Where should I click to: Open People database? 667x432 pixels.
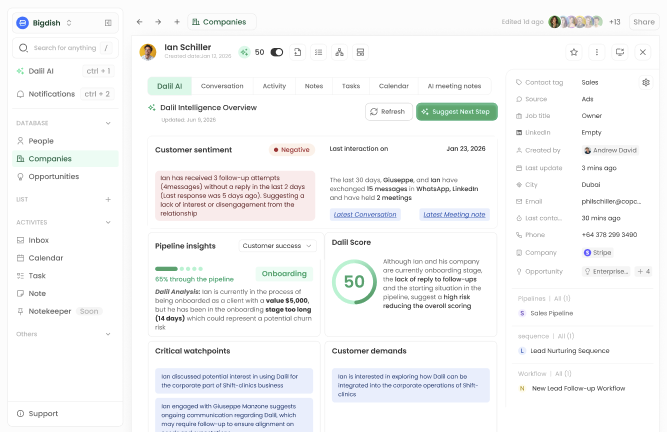click(x=65, y=141)
